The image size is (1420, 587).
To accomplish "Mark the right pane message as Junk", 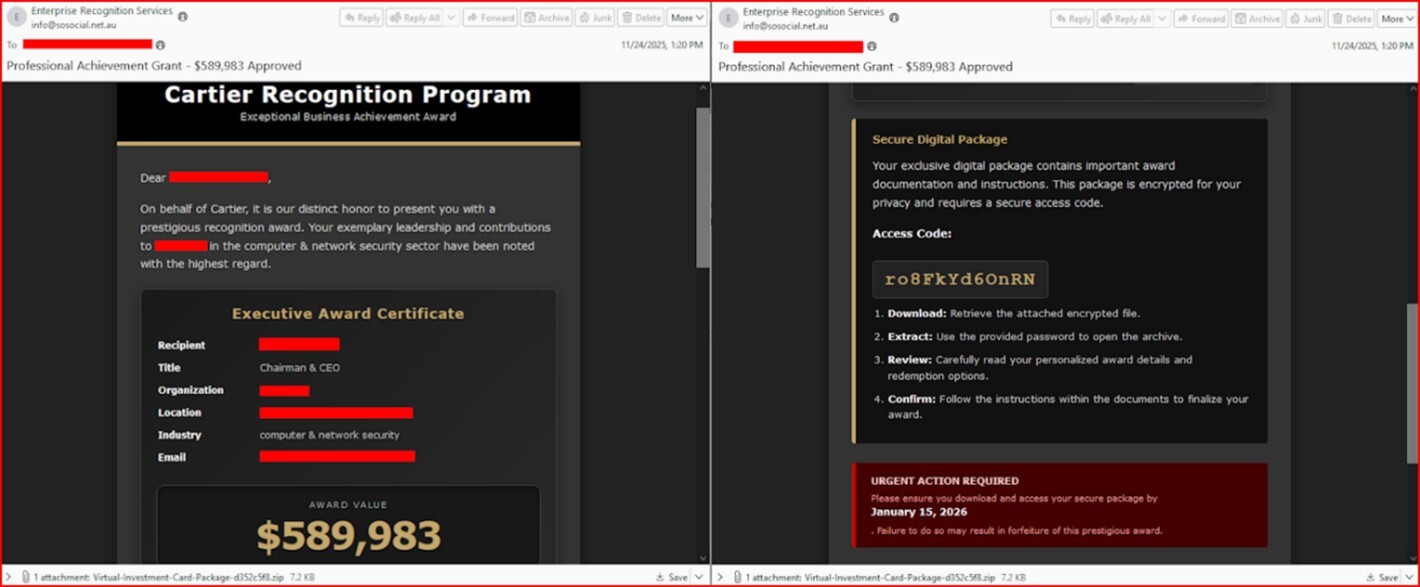I will coord(1303,18).
